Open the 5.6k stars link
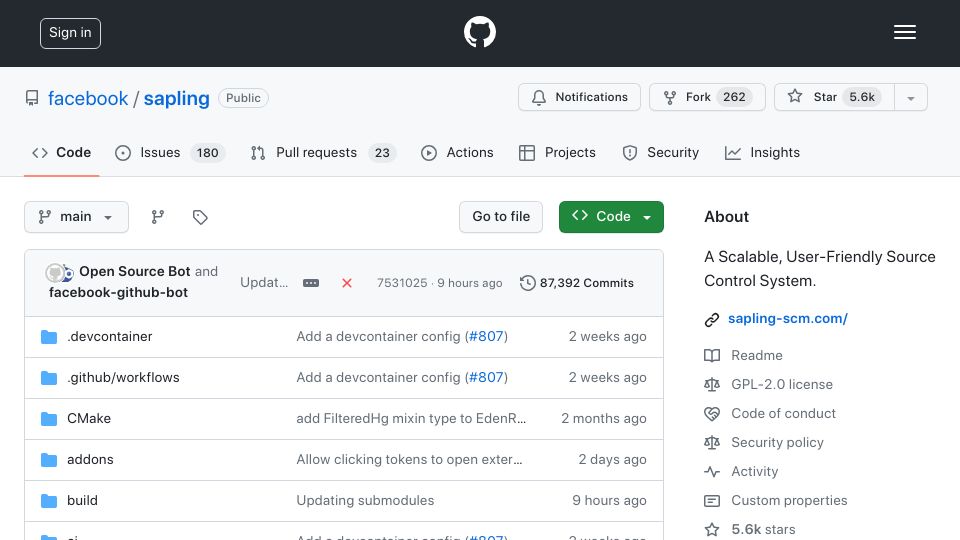This screenshot has width=960, height=540. point(763,529)
